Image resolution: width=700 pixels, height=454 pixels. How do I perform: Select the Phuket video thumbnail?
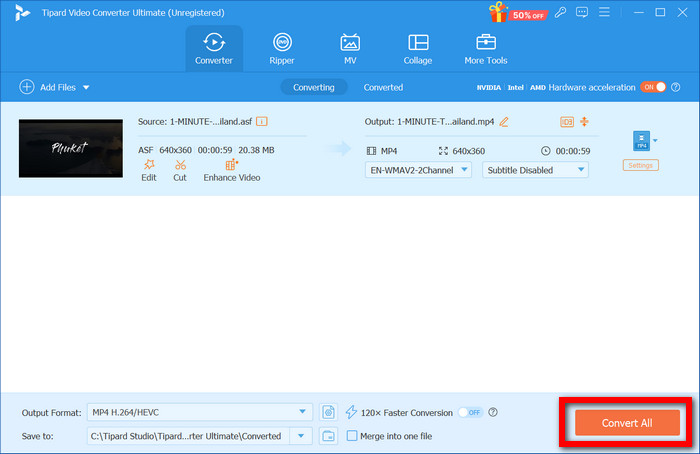pos(71,149)
